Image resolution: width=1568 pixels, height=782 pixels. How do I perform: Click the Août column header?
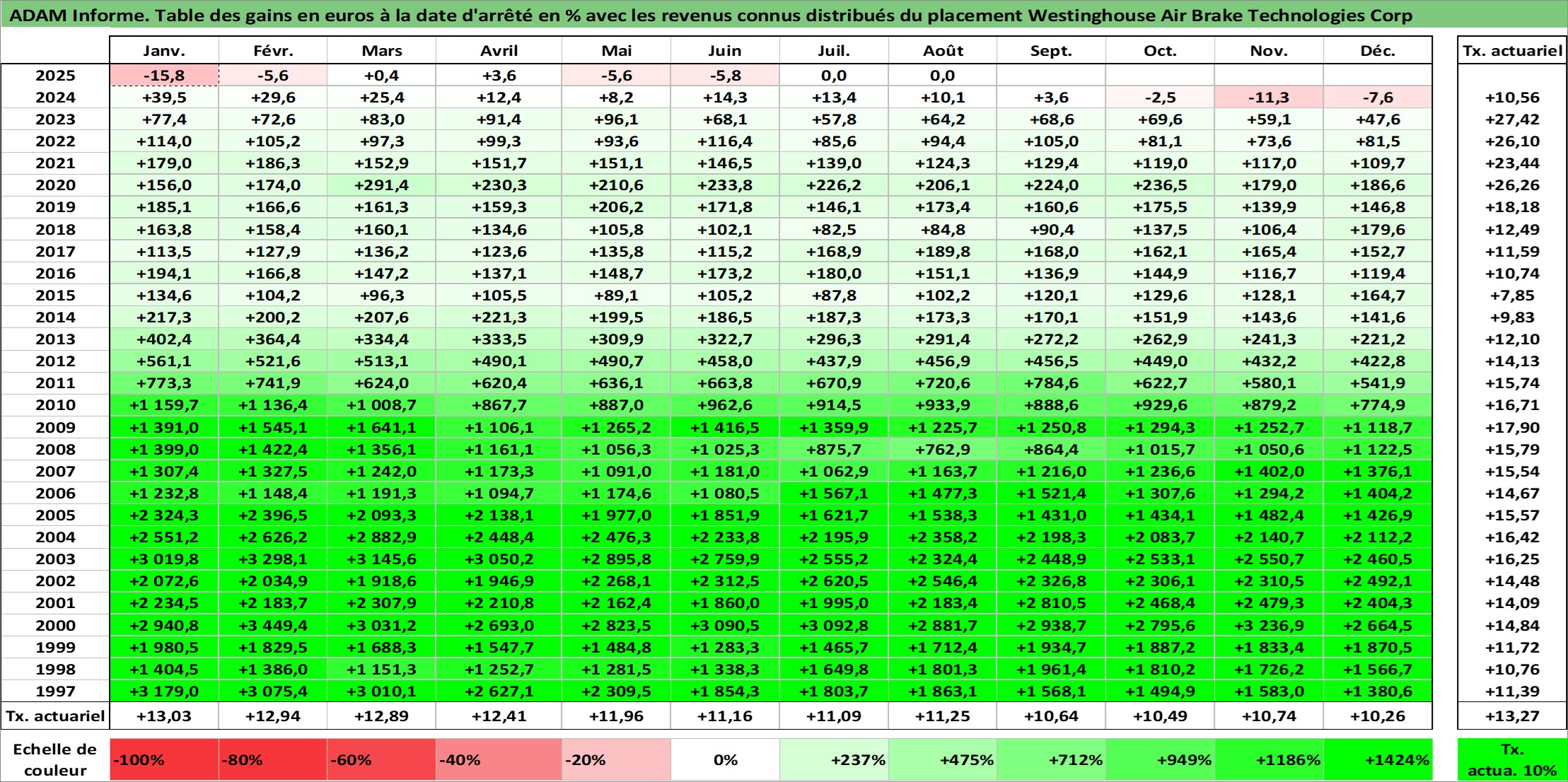pos(943,50)
